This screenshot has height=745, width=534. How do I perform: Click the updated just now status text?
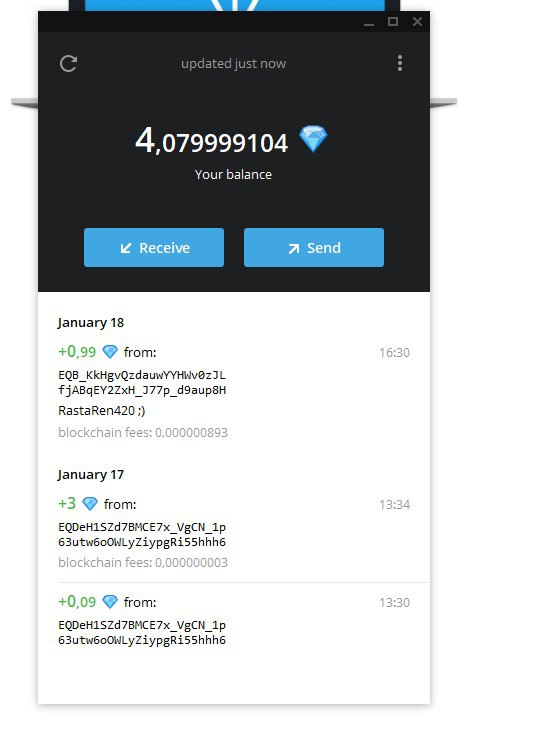(x=233, y=64)
